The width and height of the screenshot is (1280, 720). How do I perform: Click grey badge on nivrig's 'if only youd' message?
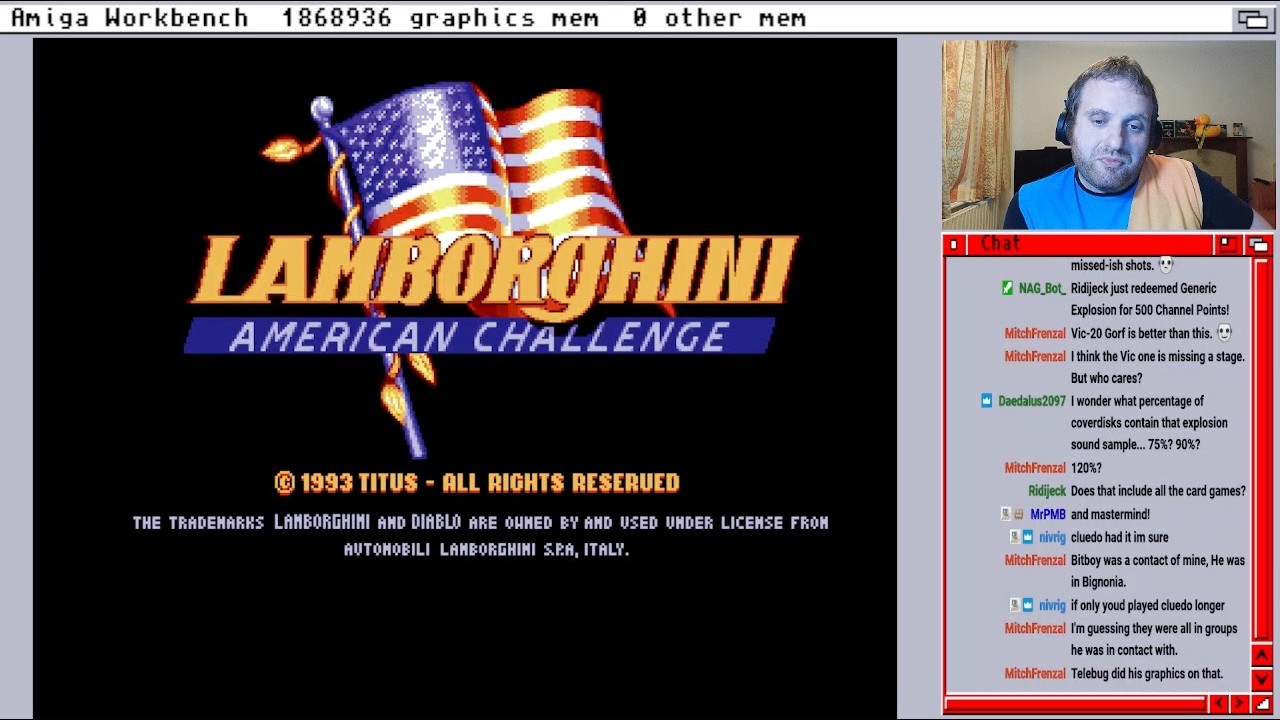(x=1014, y=605)
